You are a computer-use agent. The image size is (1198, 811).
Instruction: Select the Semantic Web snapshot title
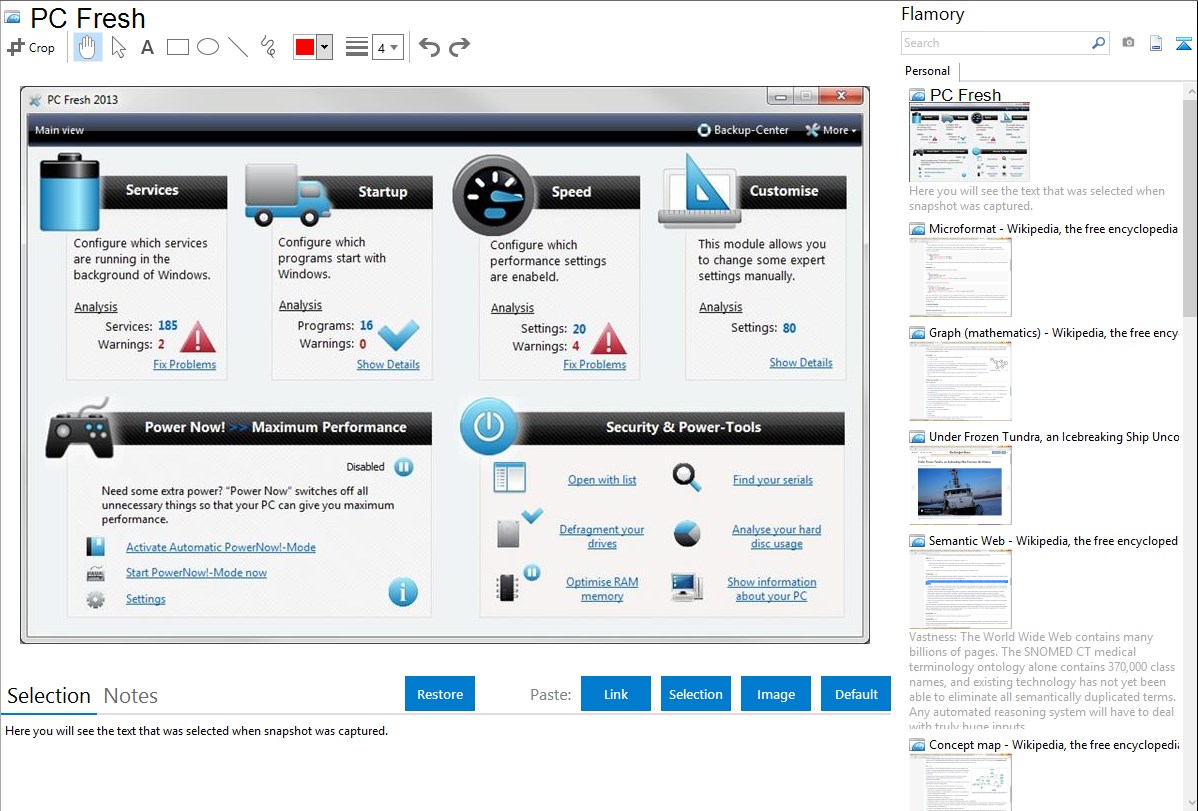(x=1053, y=540)
